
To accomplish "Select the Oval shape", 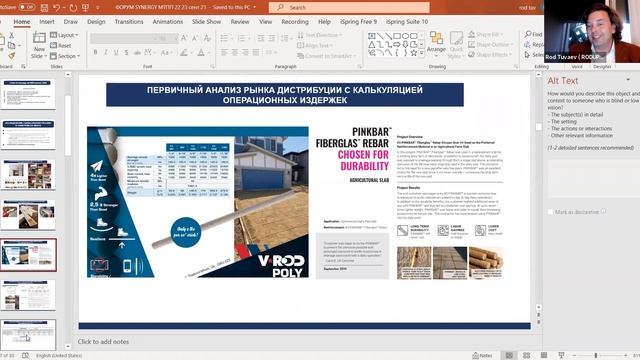I will point(405,36).
